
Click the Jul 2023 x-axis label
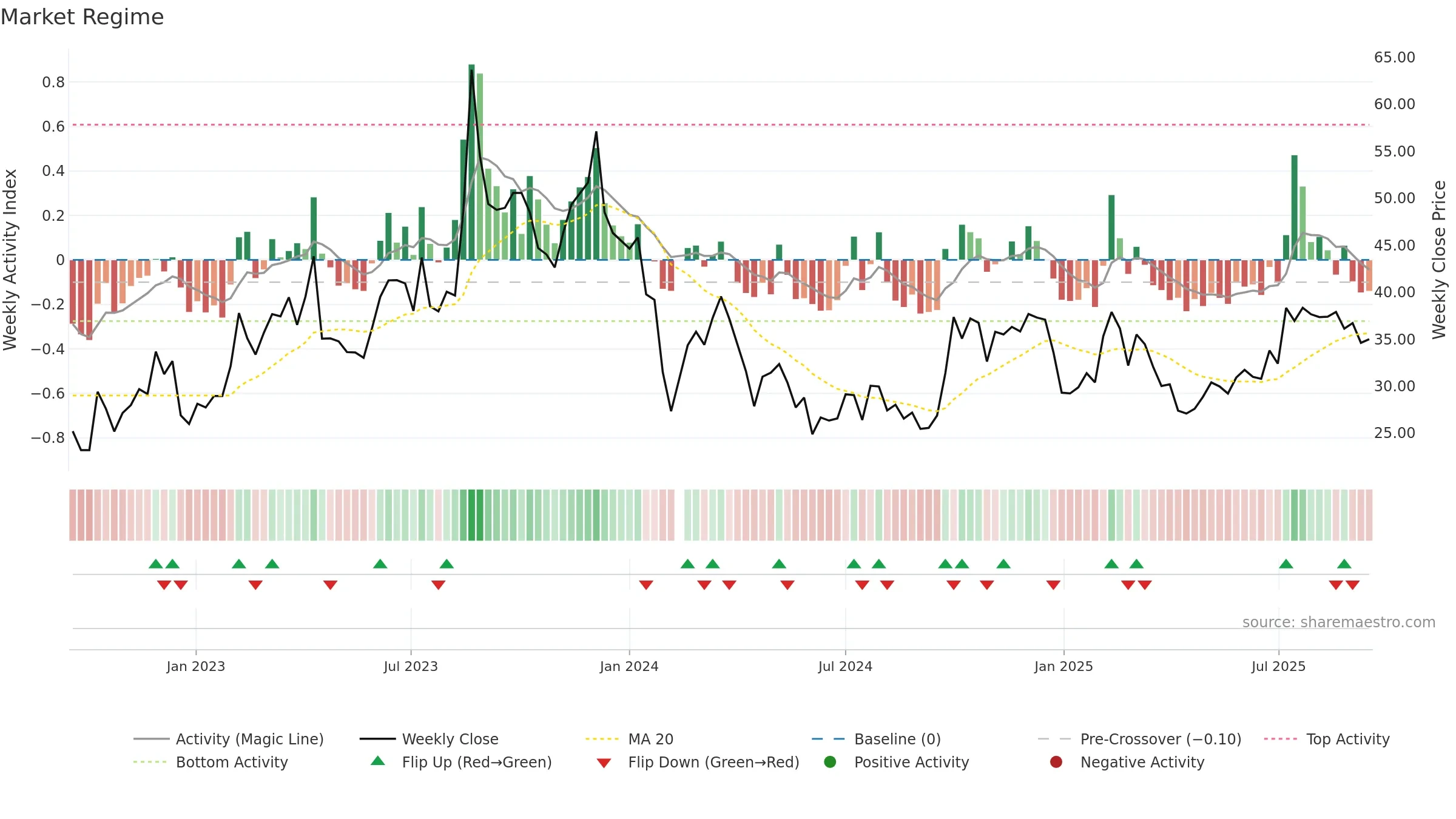pos(411,666)
